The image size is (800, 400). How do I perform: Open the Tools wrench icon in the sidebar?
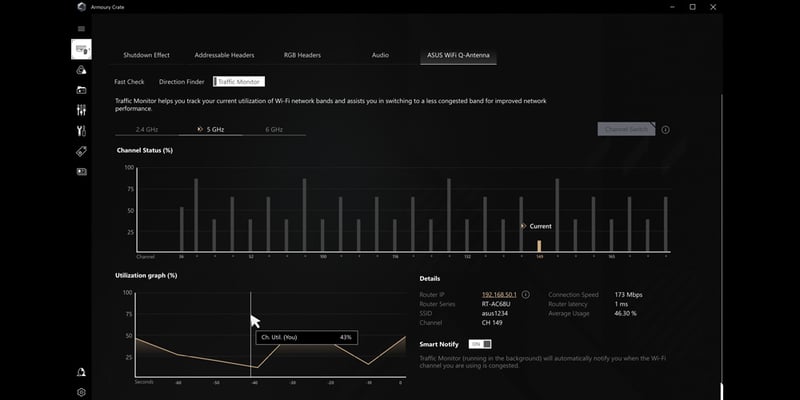pos(81,131)
